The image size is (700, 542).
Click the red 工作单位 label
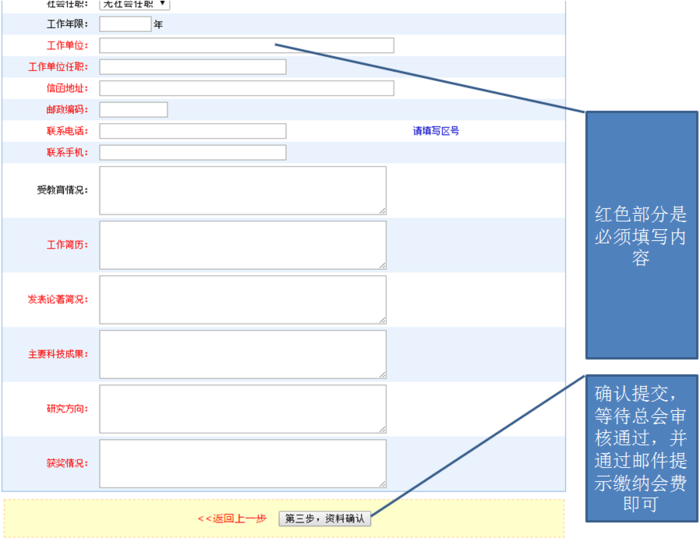[x=67, y=46]
